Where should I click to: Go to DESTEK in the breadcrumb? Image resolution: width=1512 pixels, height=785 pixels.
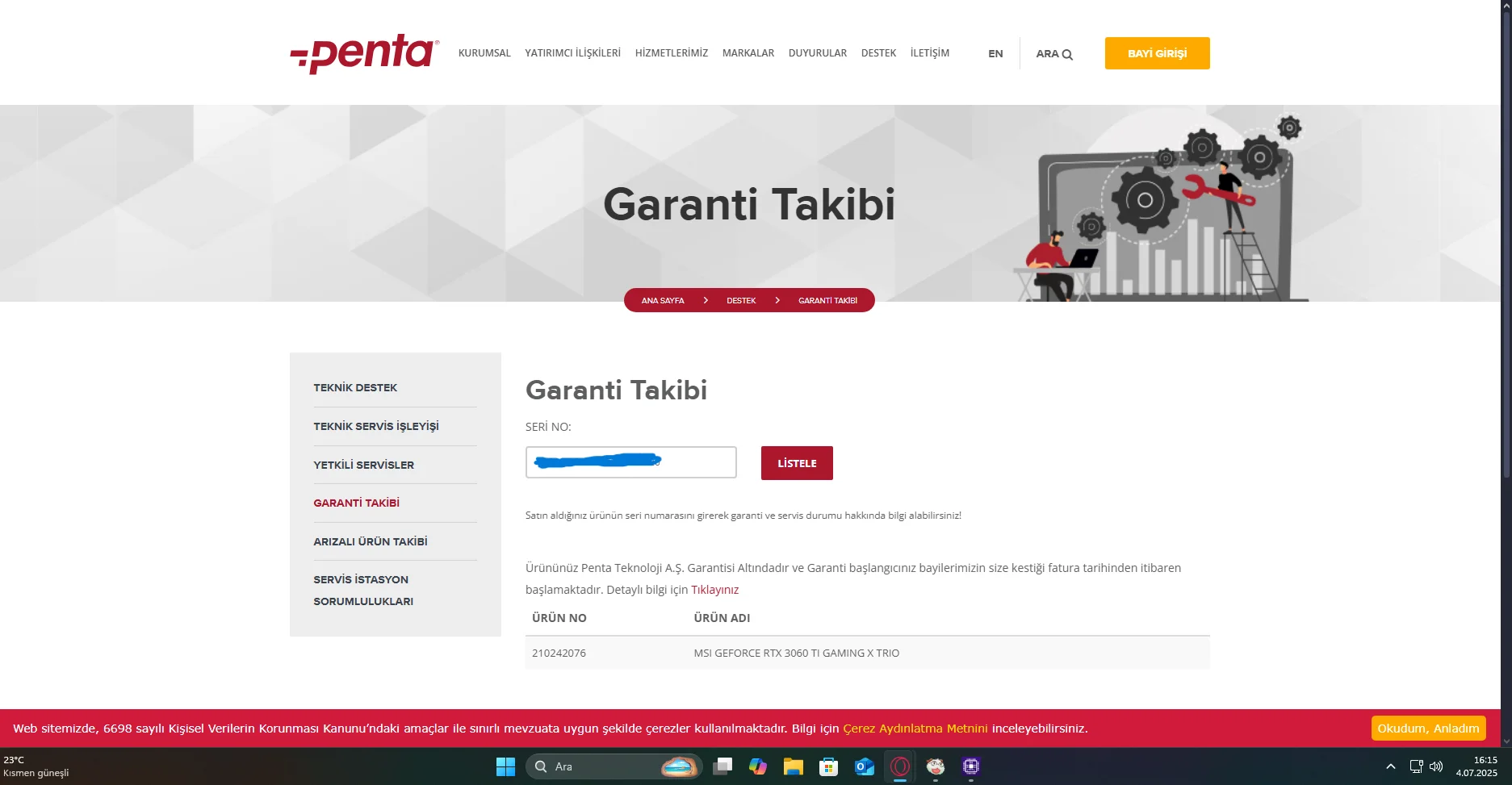(741, 301)
